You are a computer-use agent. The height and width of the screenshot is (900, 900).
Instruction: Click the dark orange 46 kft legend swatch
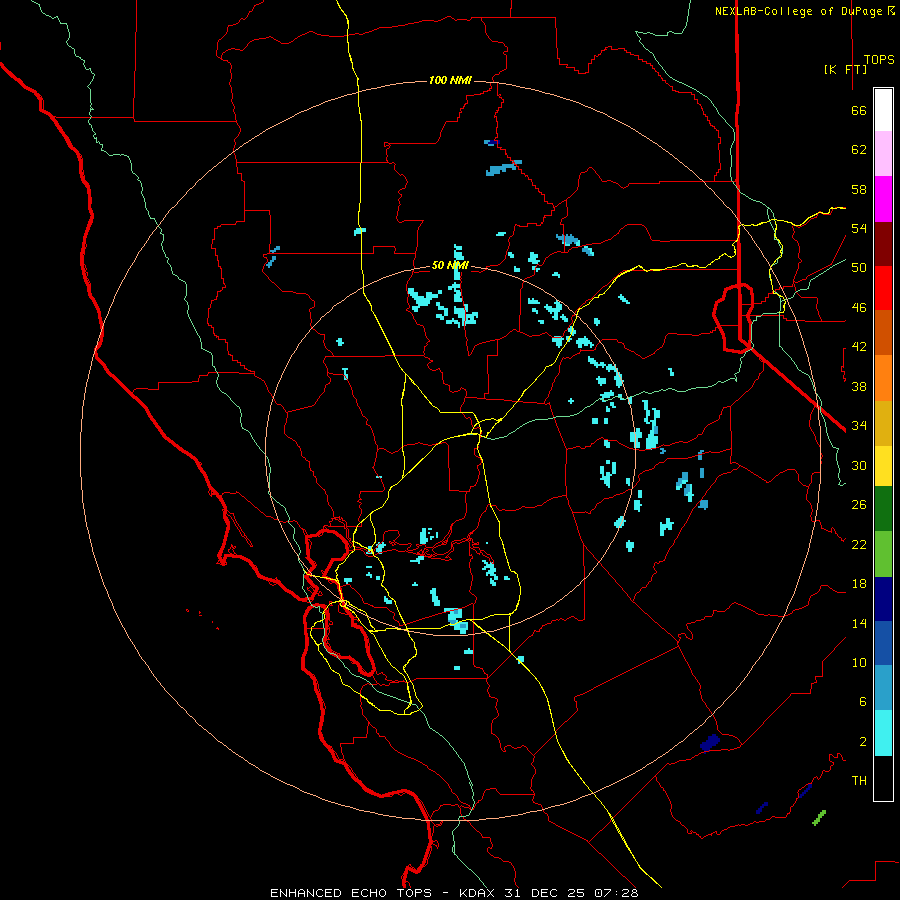[883, 333]
